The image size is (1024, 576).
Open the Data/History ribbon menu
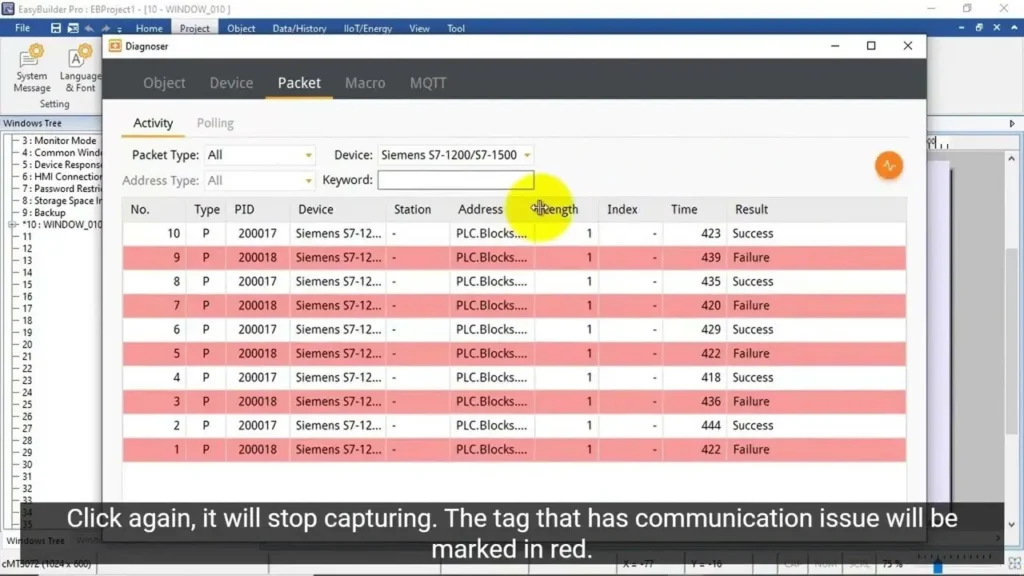click(299, 28)
